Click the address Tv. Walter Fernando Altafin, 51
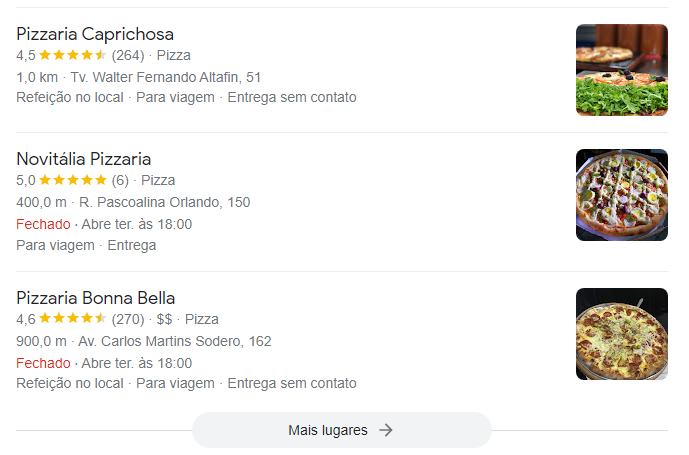The width and height of the screenshot is (689, 455). coord(166,77)
